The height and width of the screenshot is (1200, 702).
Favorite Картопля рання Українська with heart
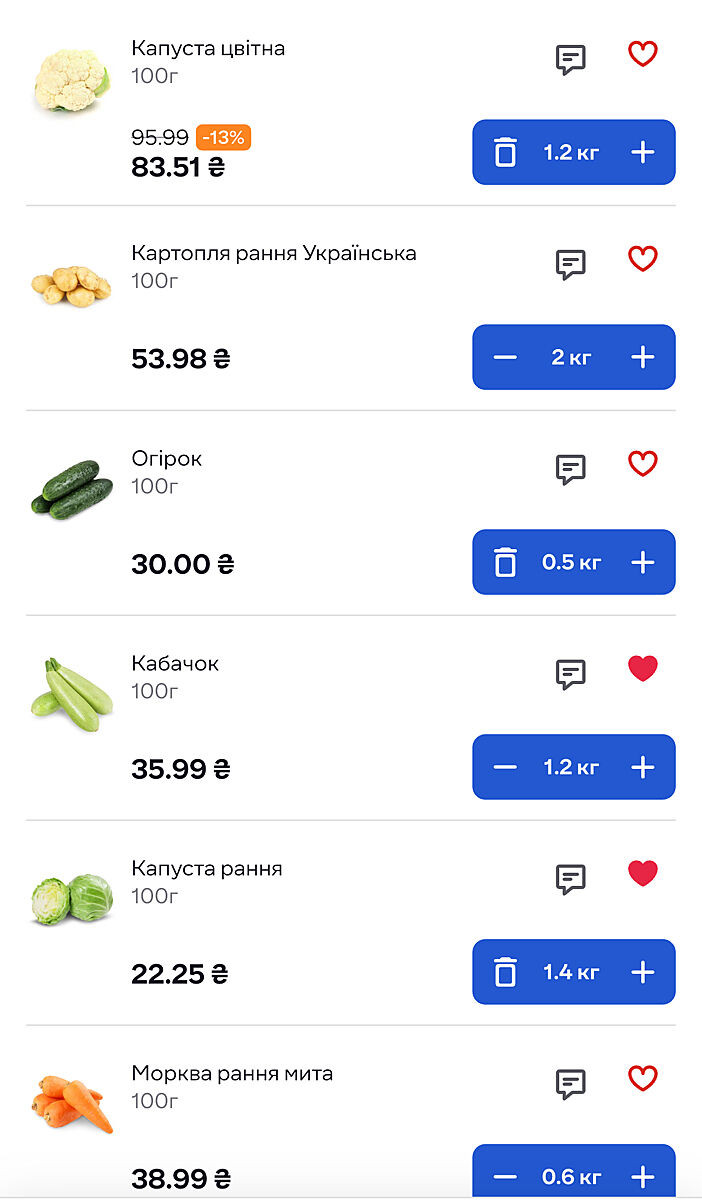click(x=643, y=259)
